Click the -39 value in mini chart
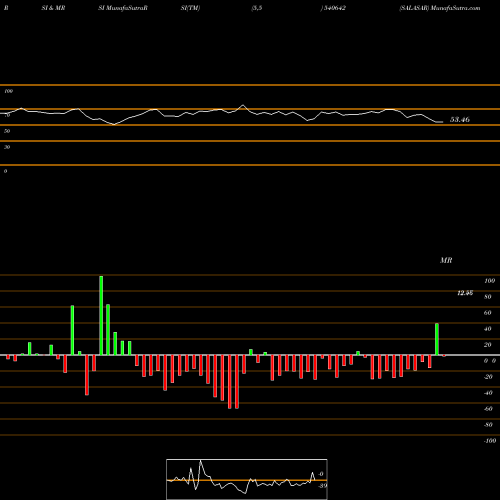 click(322, 485)
